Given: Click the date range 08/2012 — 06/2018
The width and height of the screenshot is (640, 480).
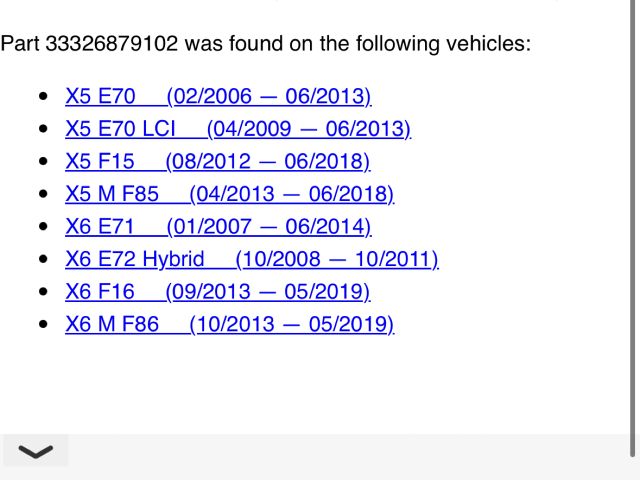Looking at the screenshot, I should point(268,162).
